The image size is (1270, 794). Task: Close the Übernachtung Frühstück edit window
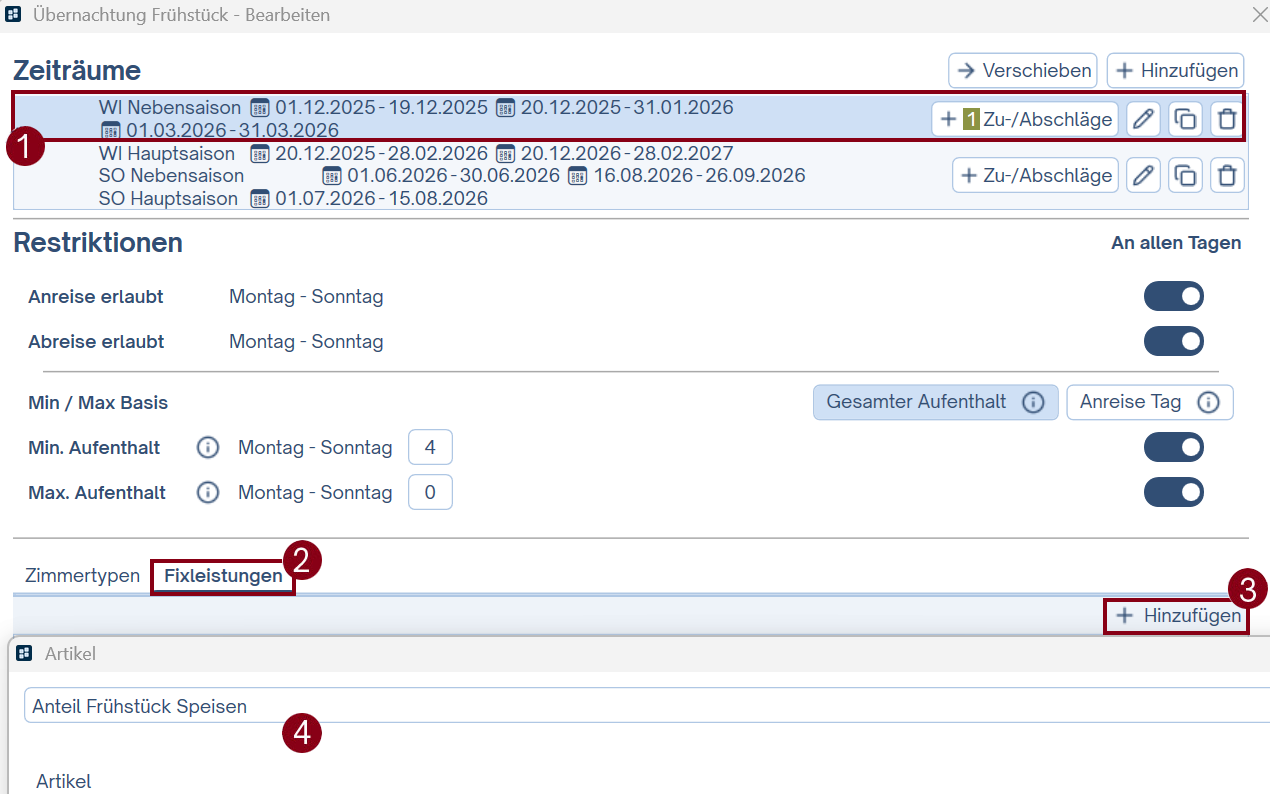[1259, 15]
